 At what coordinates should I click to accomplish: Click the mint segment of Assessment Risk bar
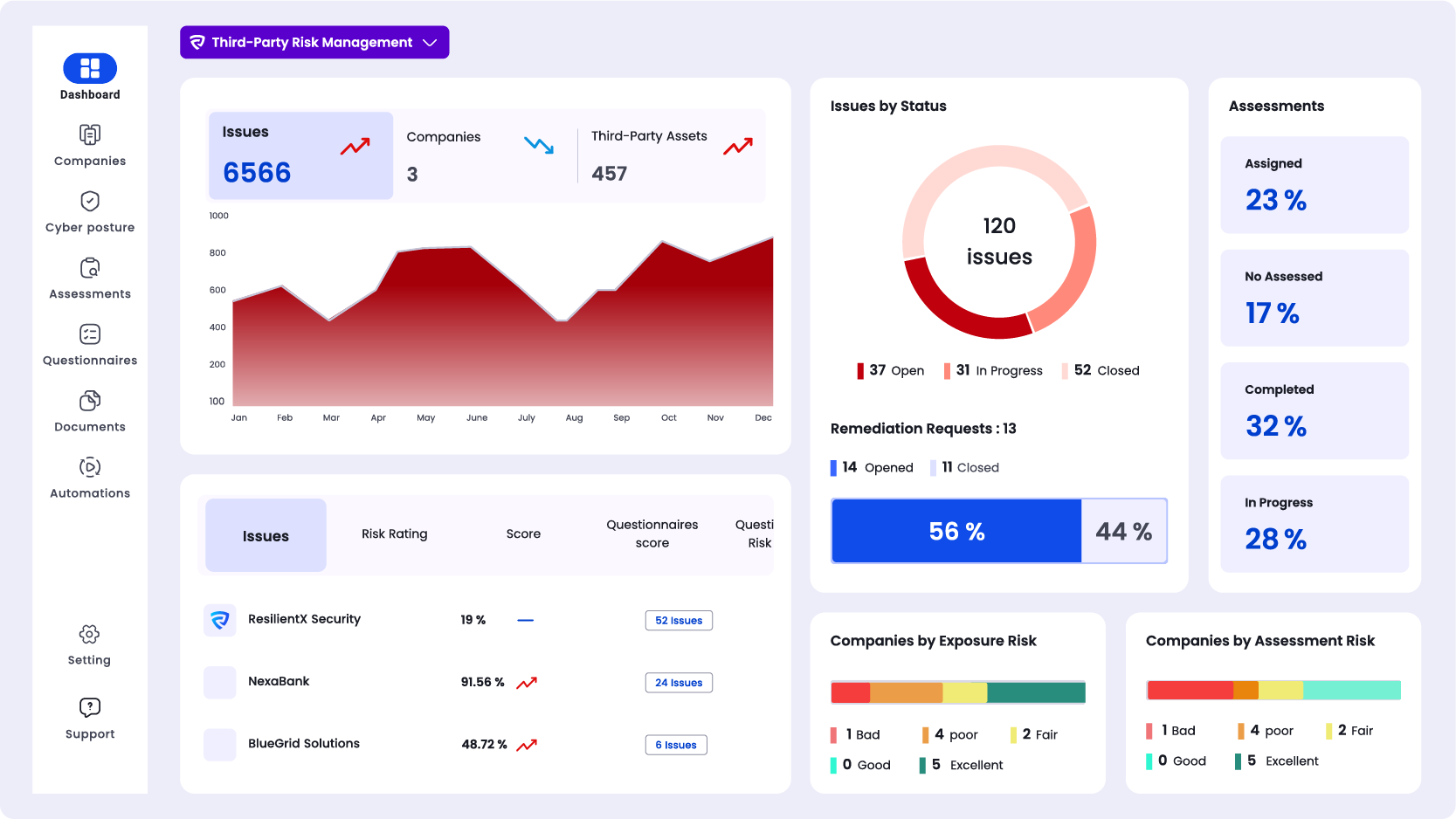pos(1351,690)
